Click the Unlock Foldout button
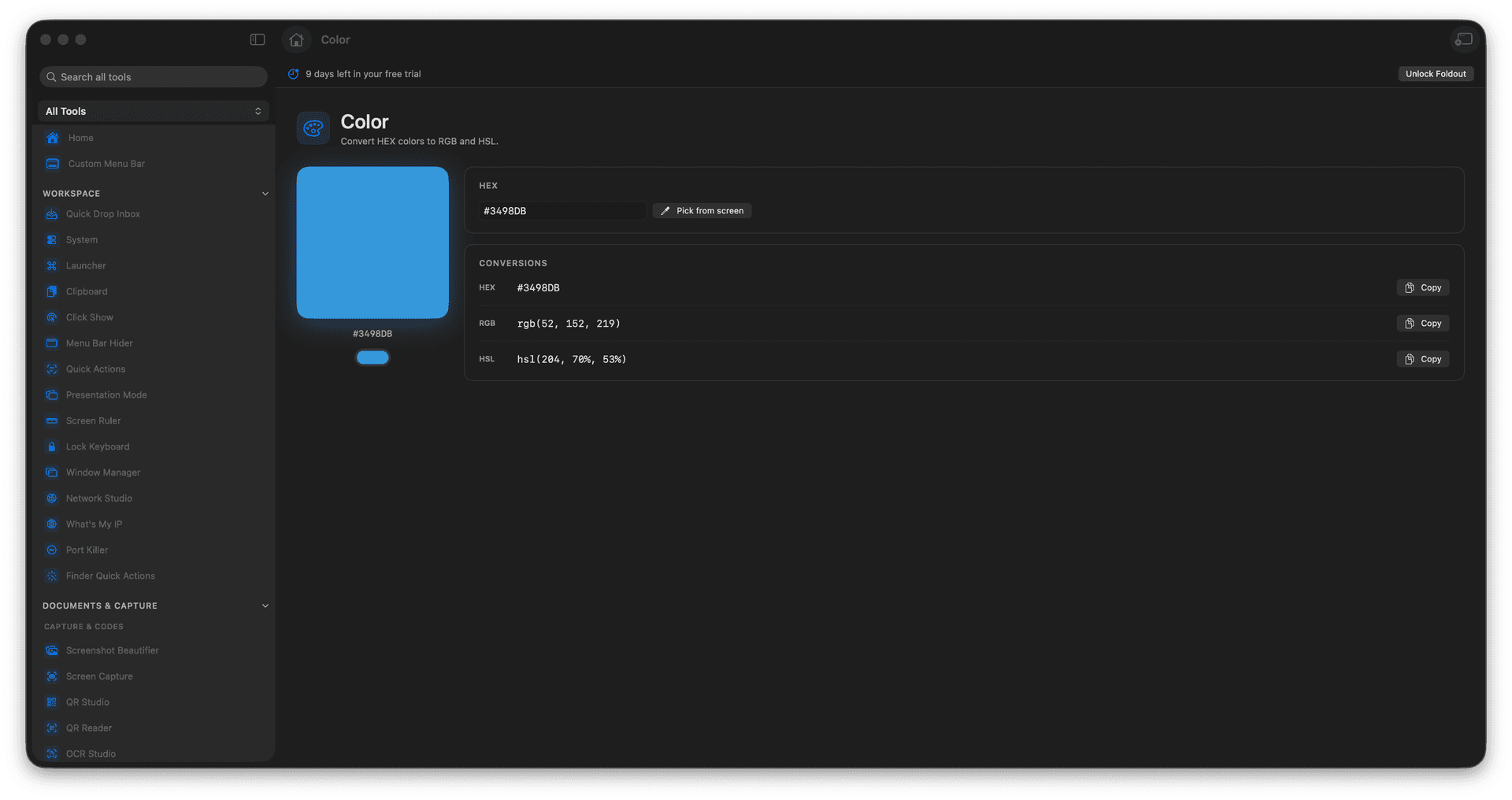Screen dimensions: 1512x800 click(1436, 74)
